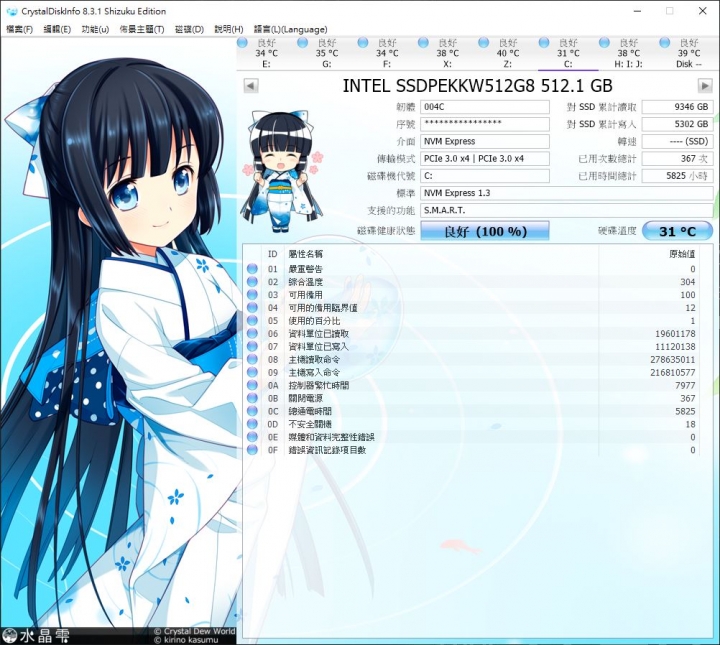Click the ID column header
The width and height of the screenshot is (720, 645).
tap(273, 254)
